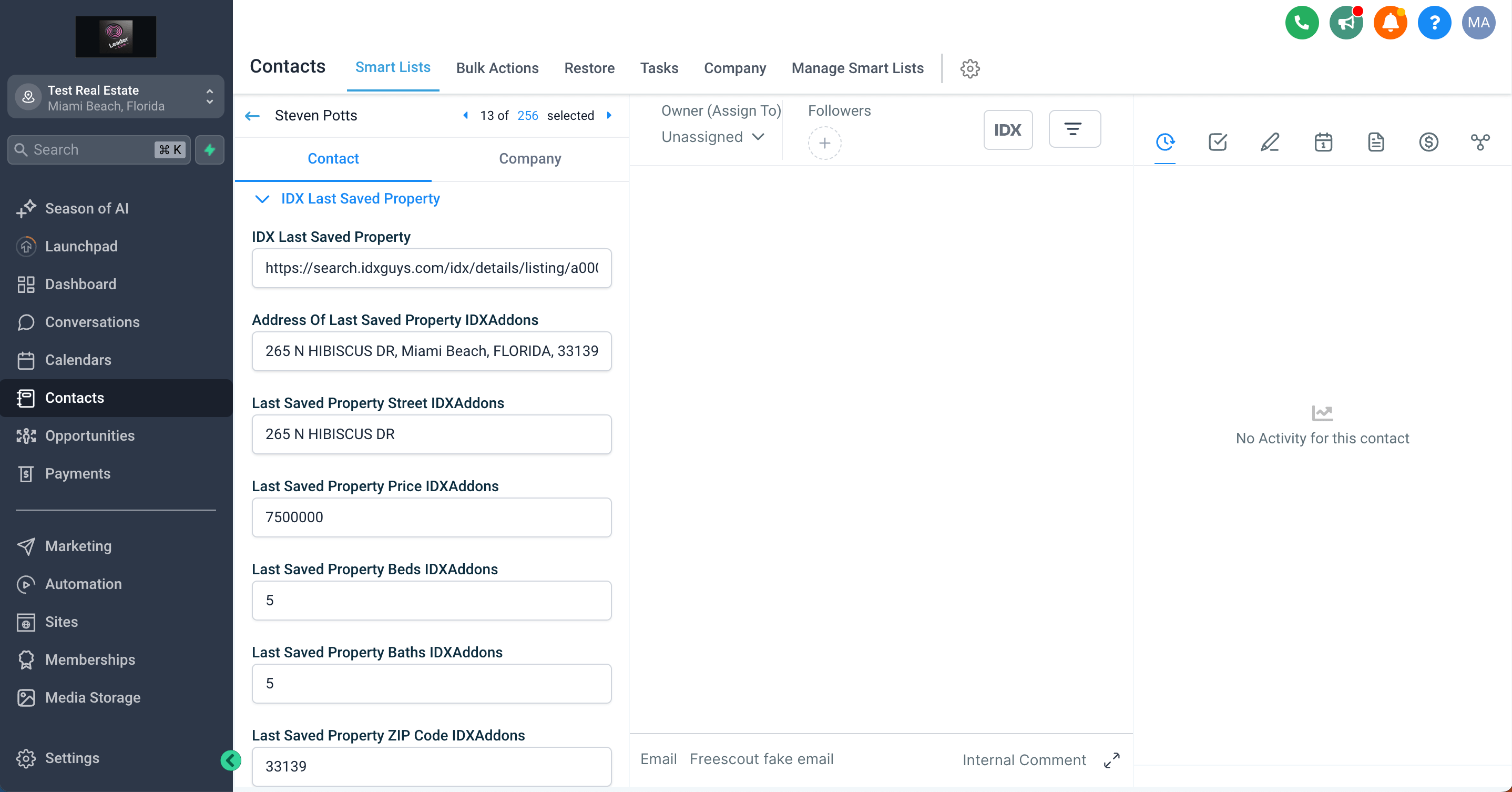Open the Test Real Estate account switcher

(116, 97)
